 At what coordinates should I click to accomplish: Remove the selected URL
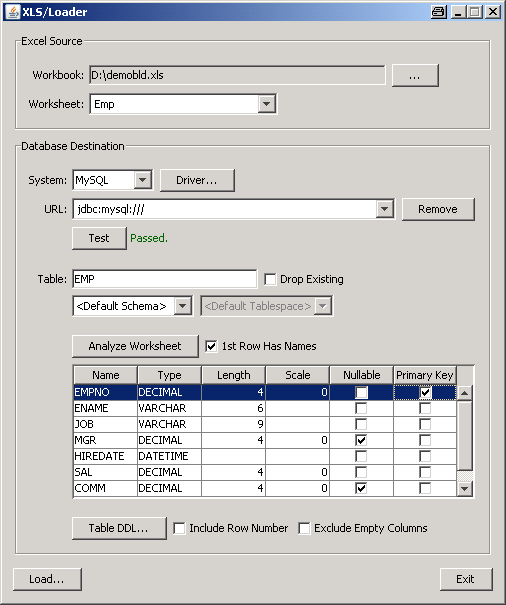(x=438, y=210)
